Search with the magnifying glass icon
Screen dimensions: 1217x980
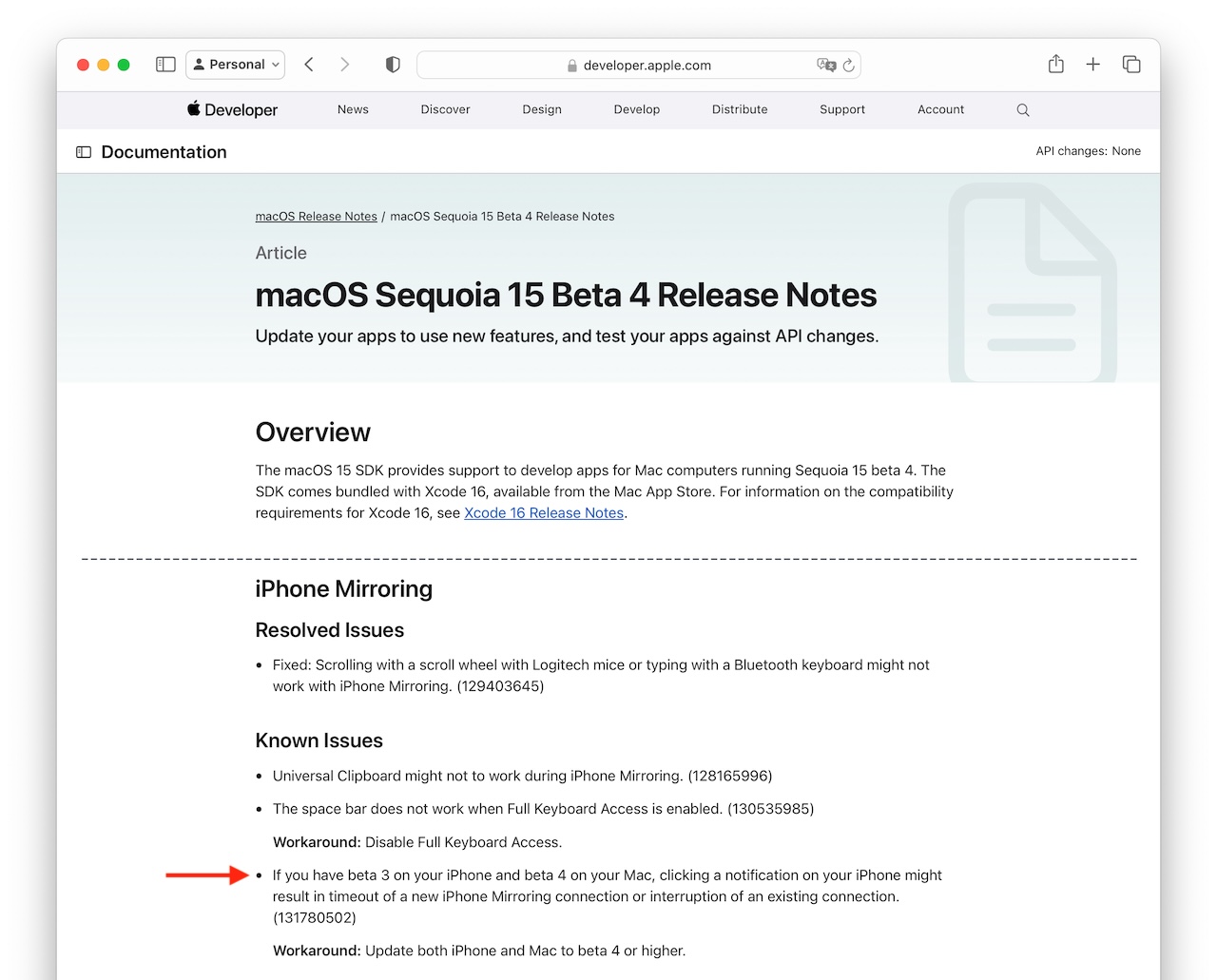[x=1023, y=110]
